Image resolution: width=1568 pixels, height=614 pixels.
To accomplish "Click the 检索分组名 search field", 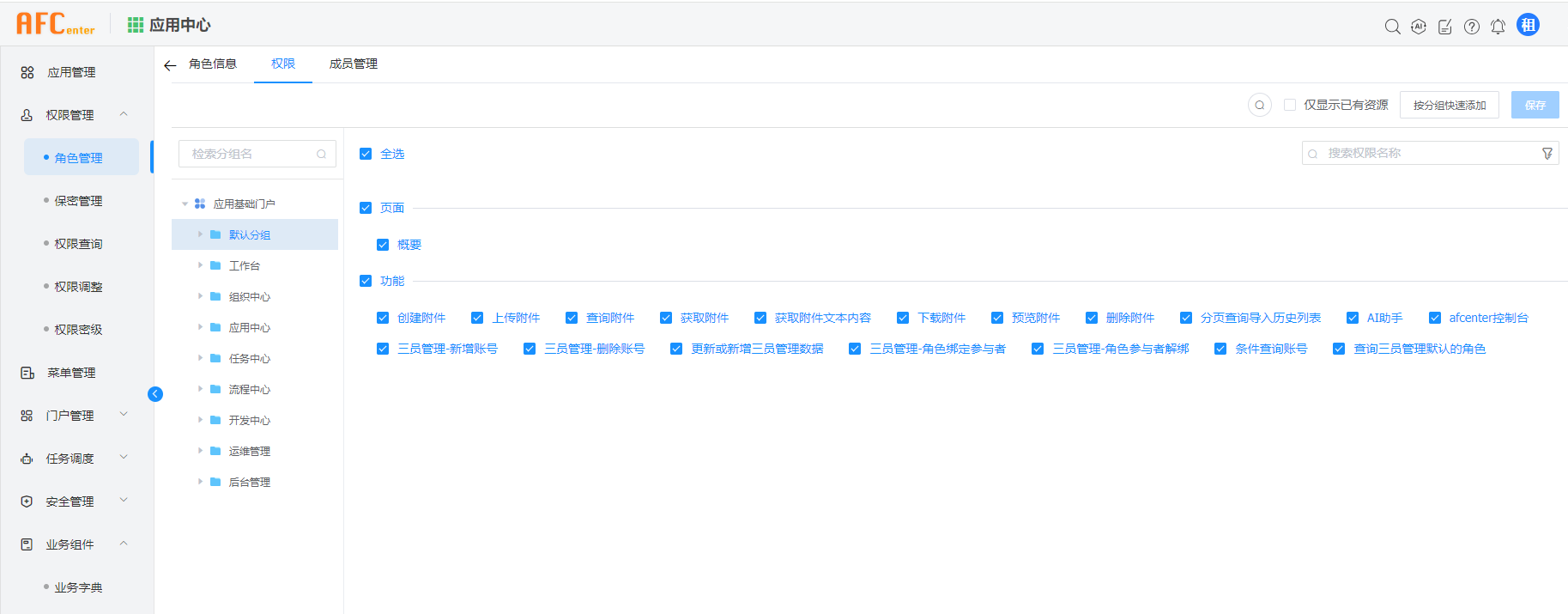I will coord(249,154).
